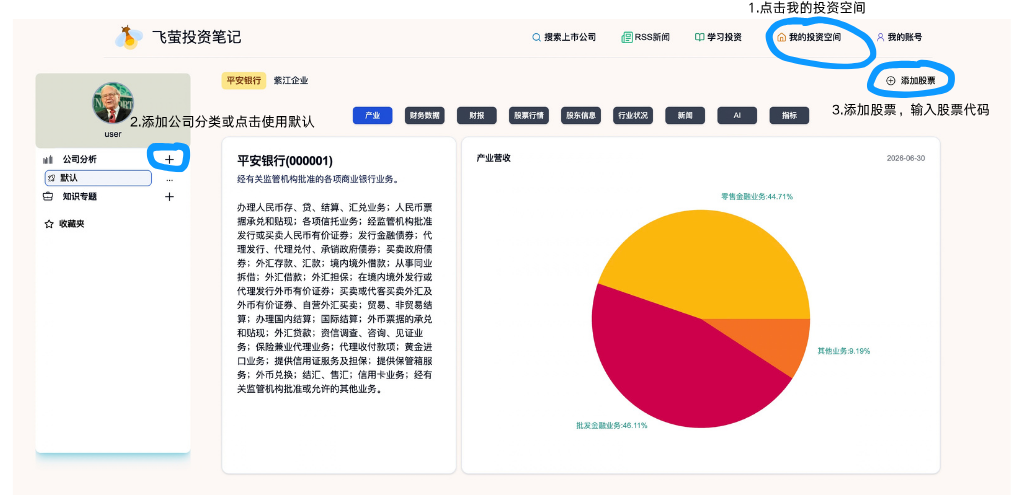
Task: Switch to 财报 tab
Action: (477, 116)
